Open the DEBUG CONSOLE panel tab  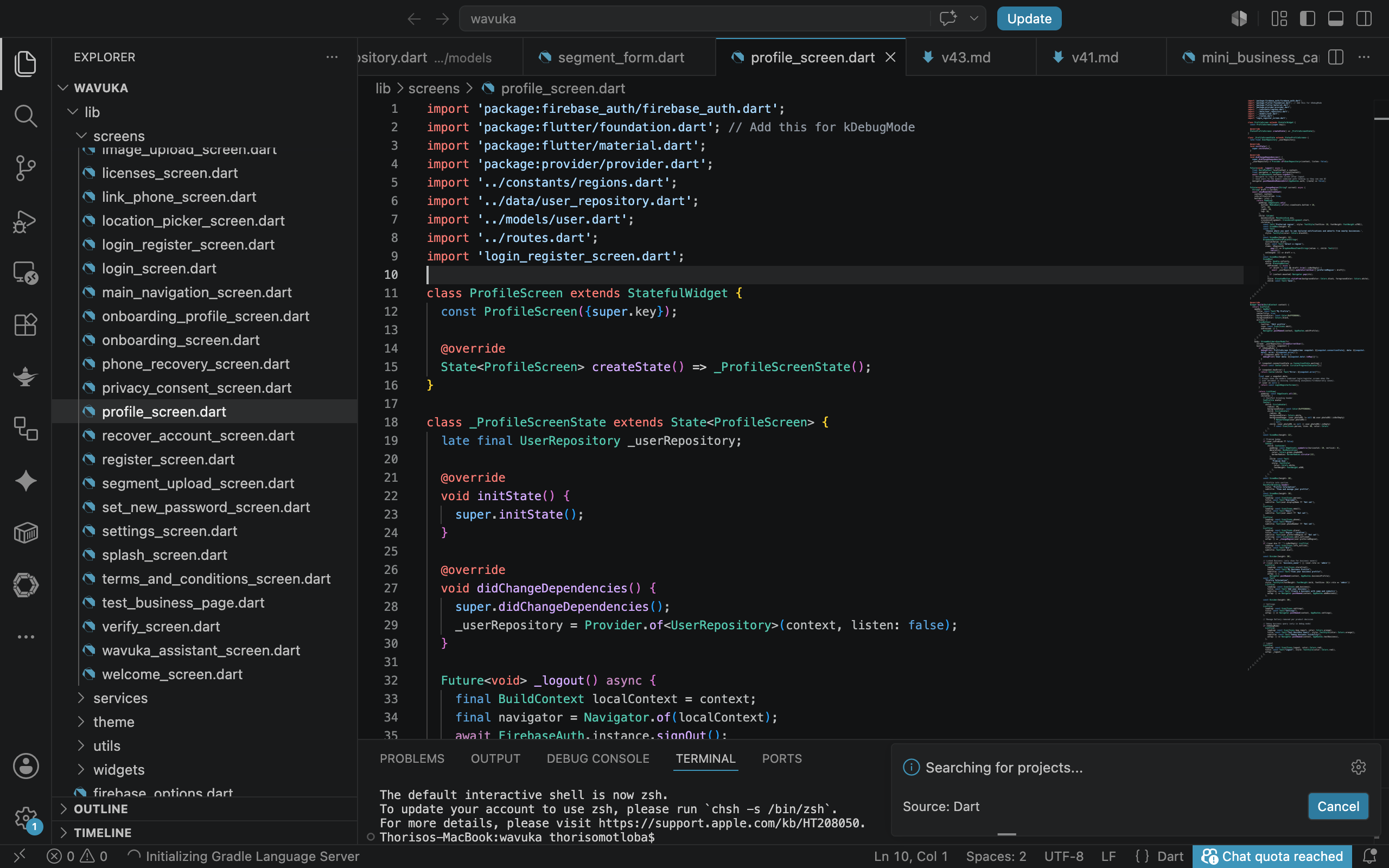click(x=598, y=758)
